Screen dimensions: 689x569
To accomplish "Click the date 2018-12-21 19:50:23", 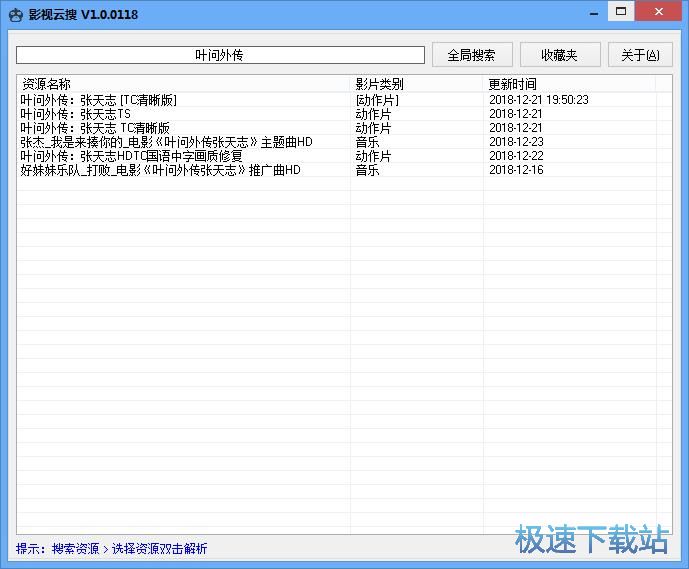I will pyautogui.click(x=539, y=100).
